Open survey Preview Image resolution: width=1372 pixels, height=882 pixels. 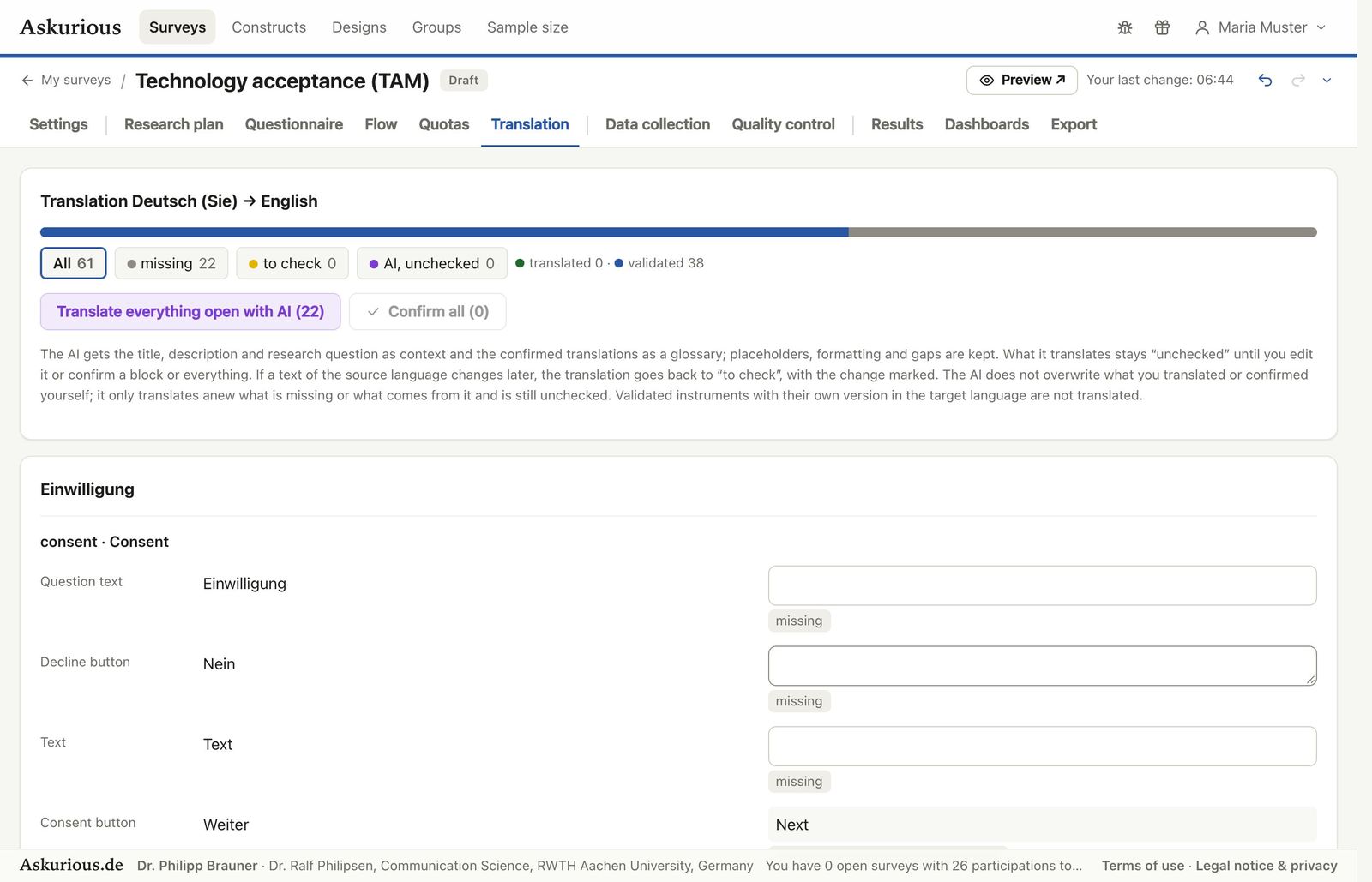point(1022,80)
